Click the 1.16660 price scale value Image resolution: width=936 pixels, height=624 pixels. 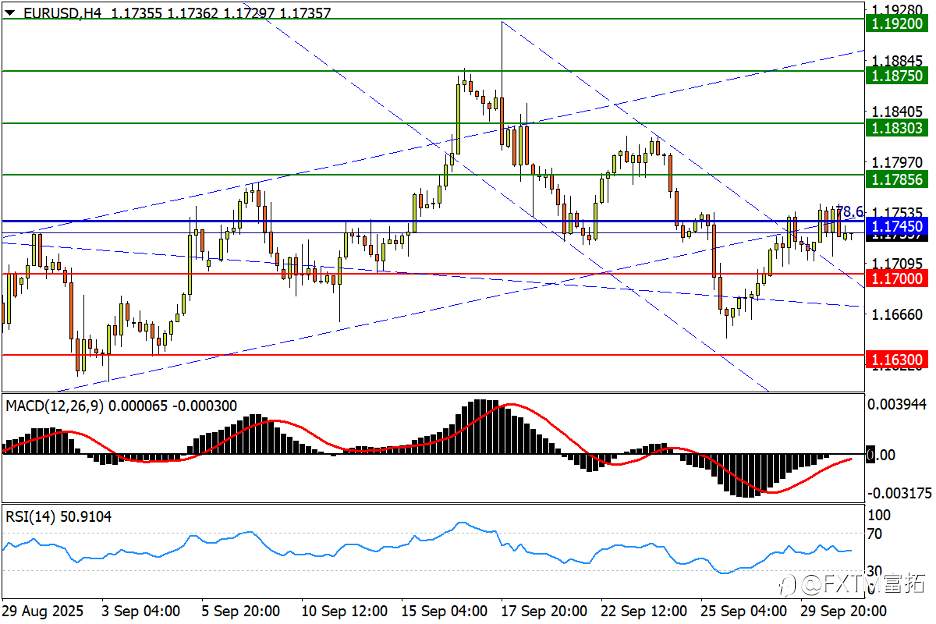[x=897, y=315]
